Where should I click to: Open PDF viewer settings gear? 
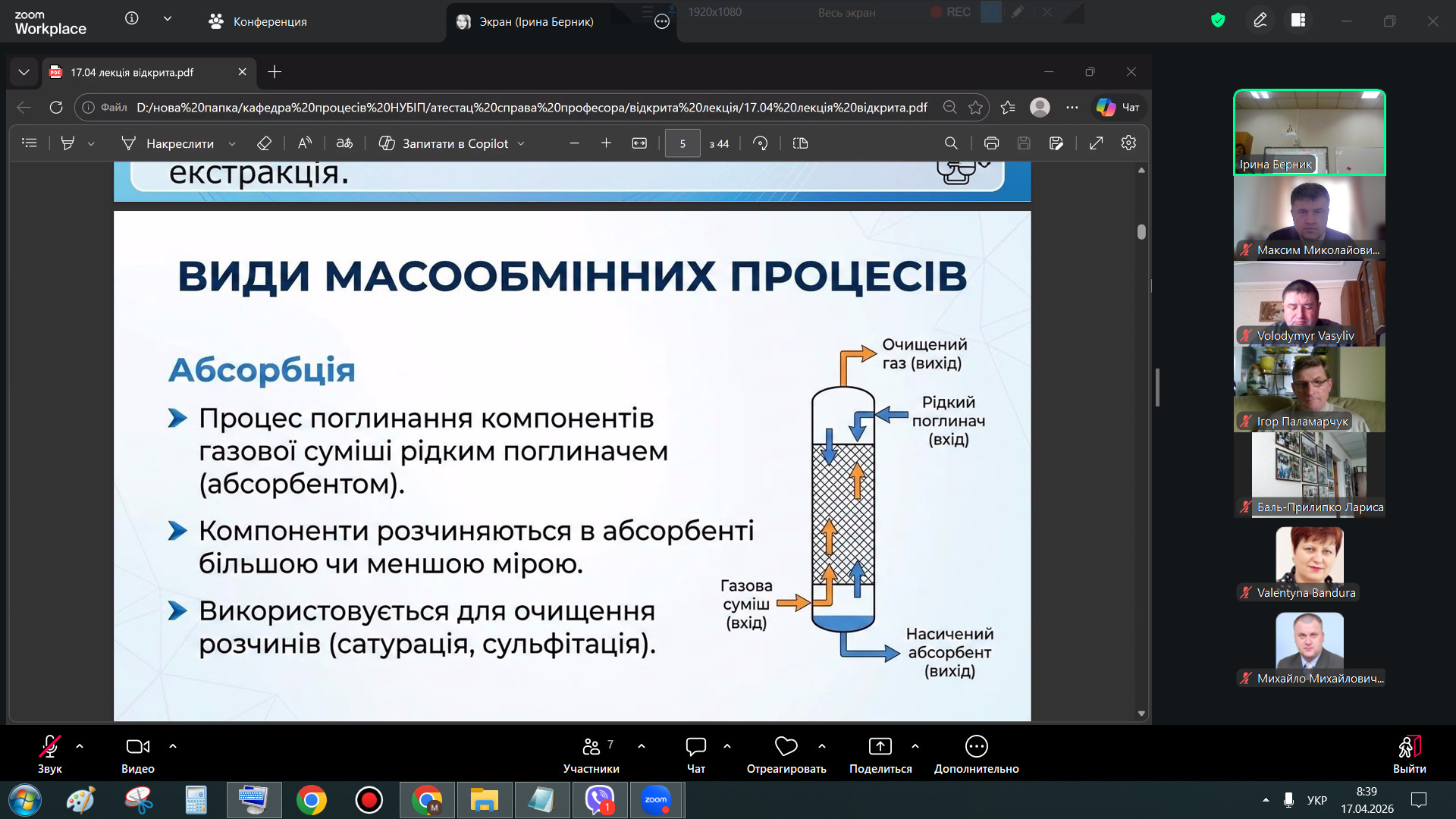click(x=1128, y=143)
